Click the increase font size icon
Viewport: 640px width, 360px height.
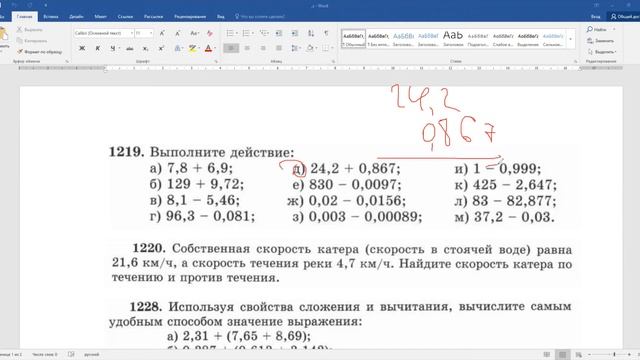(x=162, y=33)
